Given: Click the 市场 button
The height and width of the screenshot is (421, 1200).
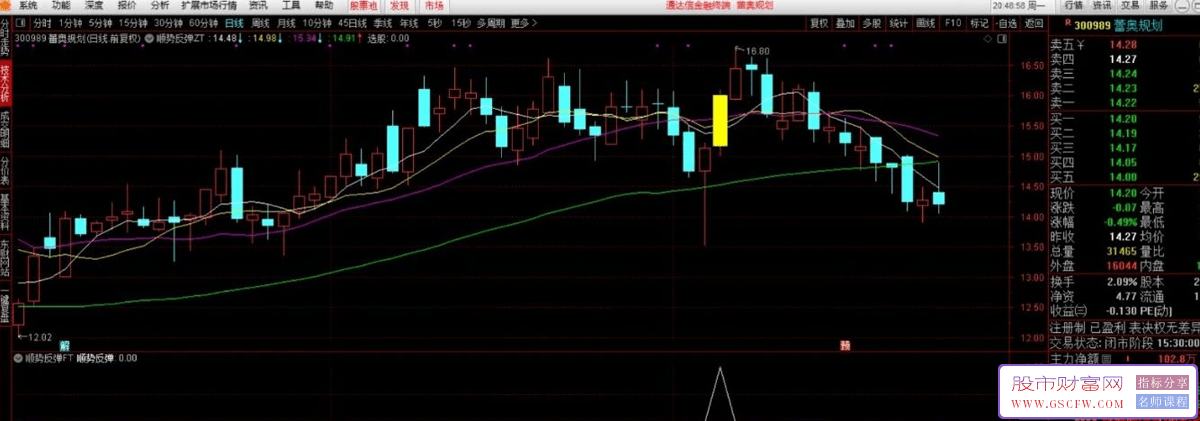Looking at the screenshot, I should (434, 5).
